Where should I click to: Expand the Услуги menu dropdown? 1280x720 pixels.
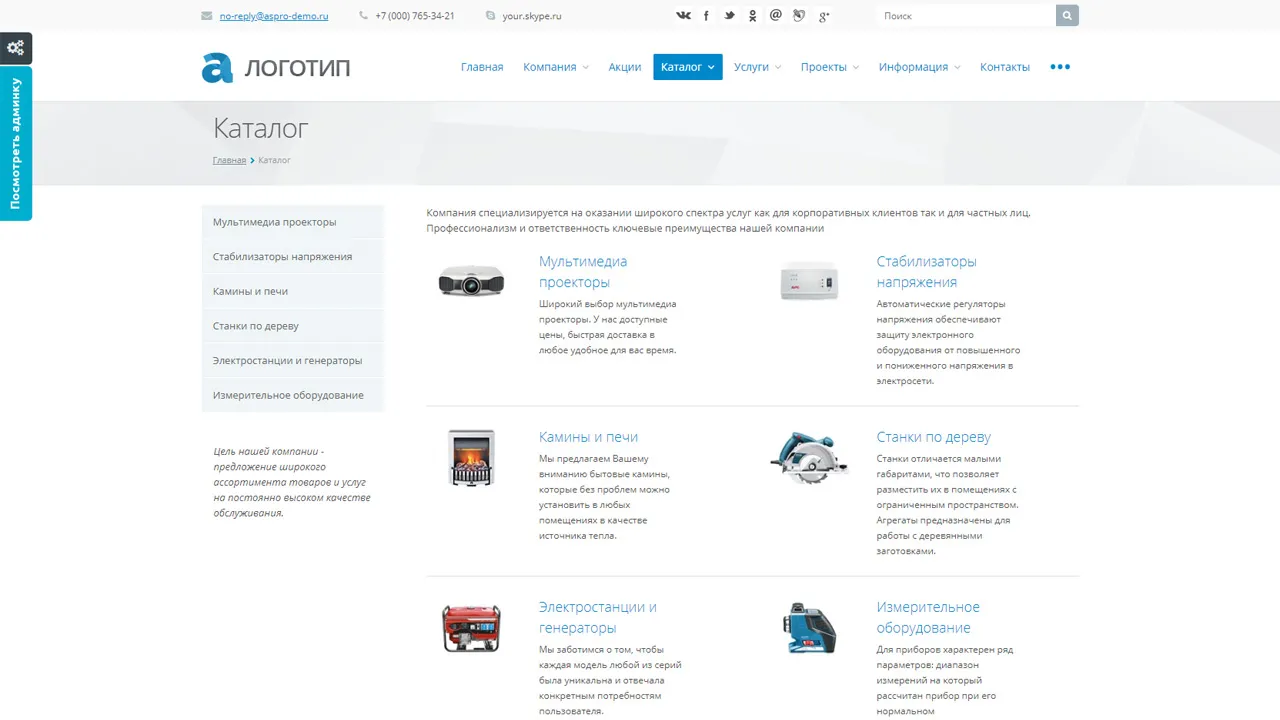pyautogui.click(x=757, y=67)
